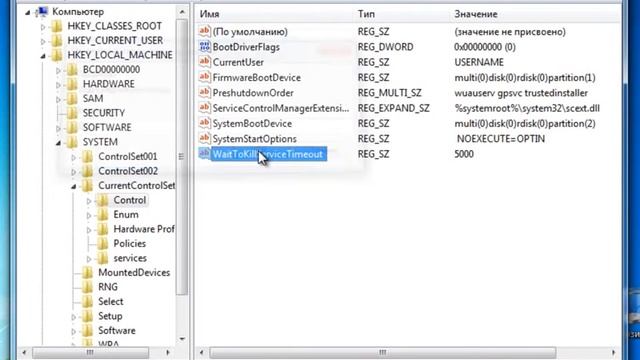Expand the Setup key arrow

click(73, 317)
